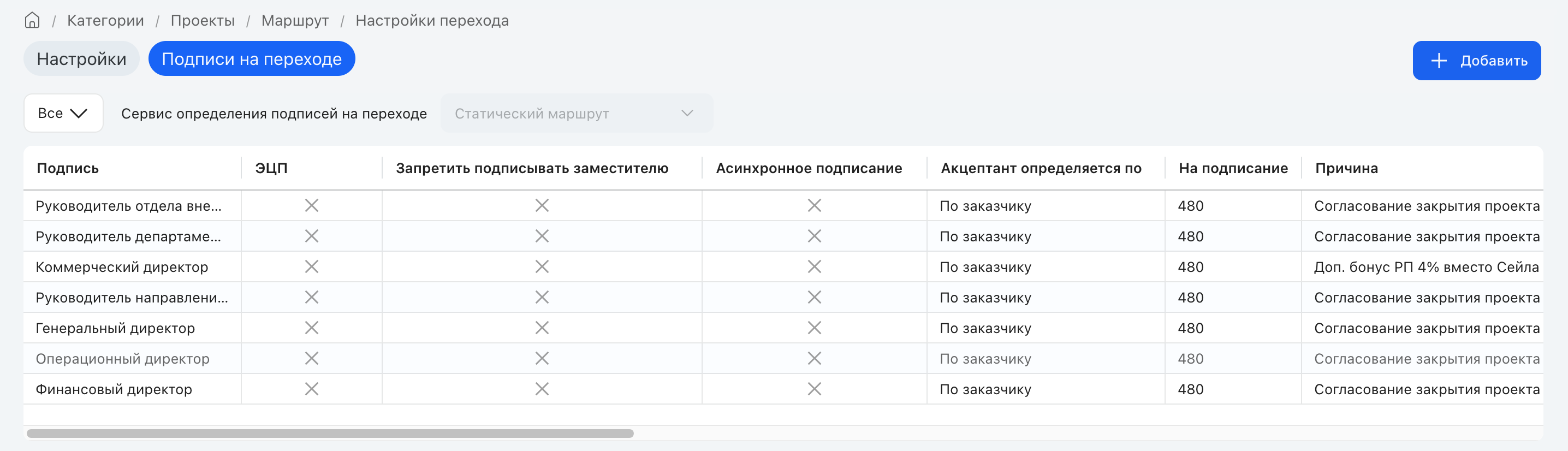Click deputy-signing X for Руководитель направлени... row

[x=542, y=297]
